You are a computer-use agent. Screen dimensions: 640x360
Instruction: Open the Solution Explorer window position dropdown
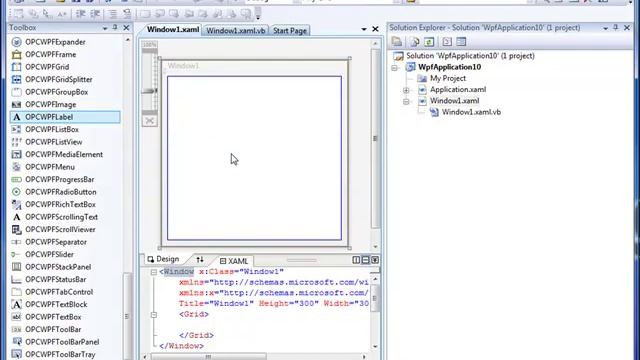[605, 28]
